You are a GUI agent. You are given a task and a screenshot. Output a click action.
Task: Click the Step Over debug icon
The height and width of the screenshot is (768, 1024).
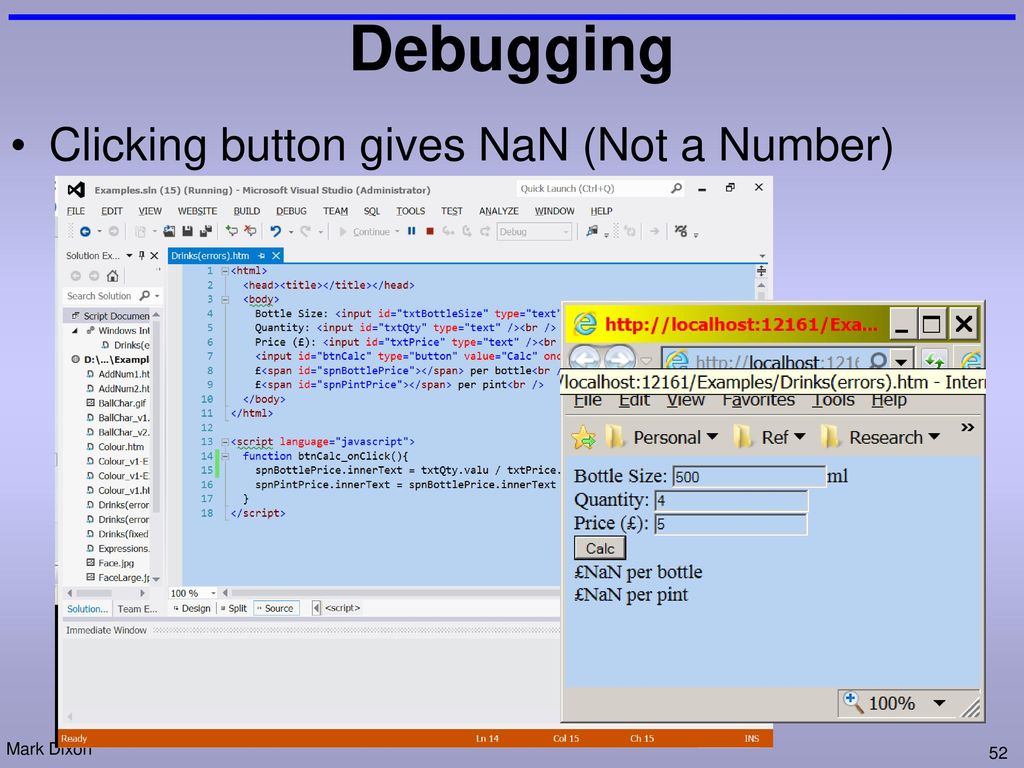coord(466,231)
